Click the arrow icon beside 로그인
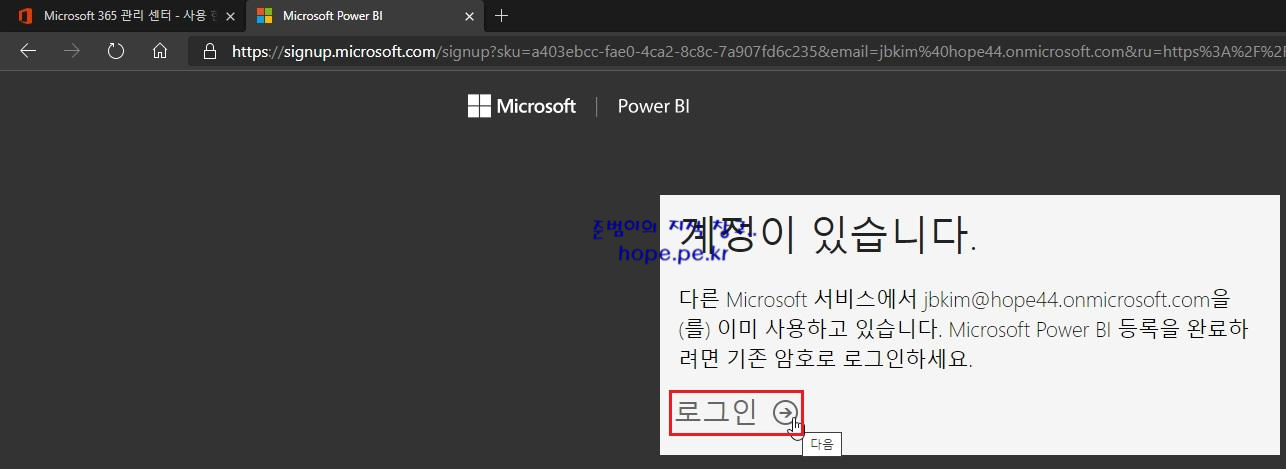 tap(786, 412)
